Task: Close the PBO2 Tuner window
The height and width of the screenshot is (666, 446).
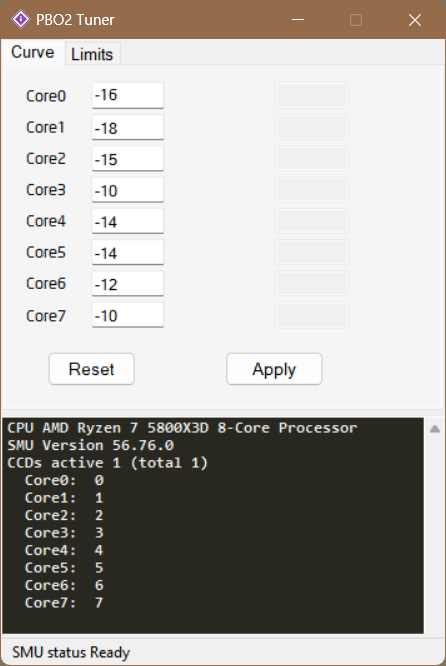Action: click(x=415, y=20)
